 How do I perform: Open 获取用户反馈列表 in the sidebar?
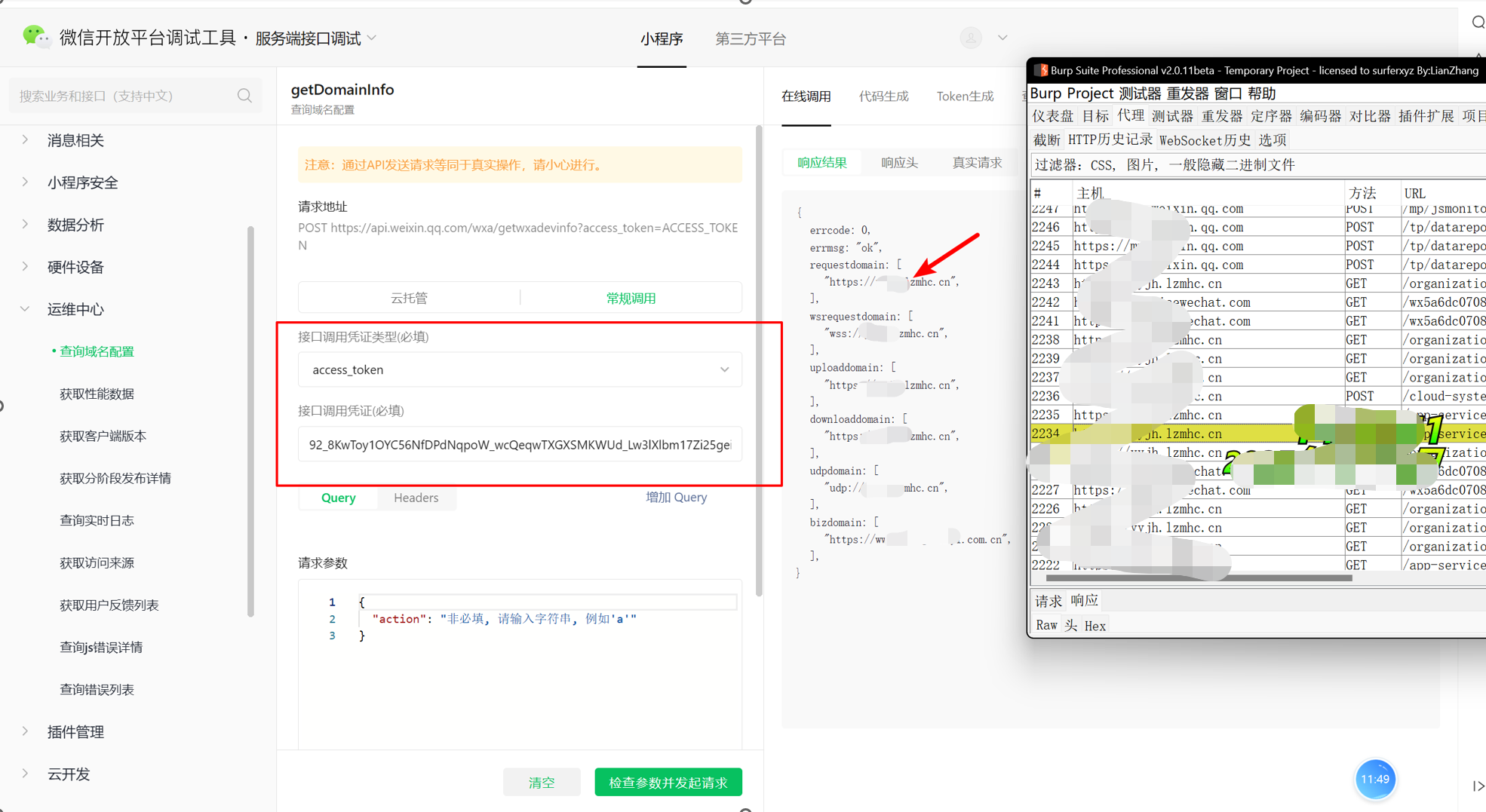pyautogui.click(x=109, y=605)
